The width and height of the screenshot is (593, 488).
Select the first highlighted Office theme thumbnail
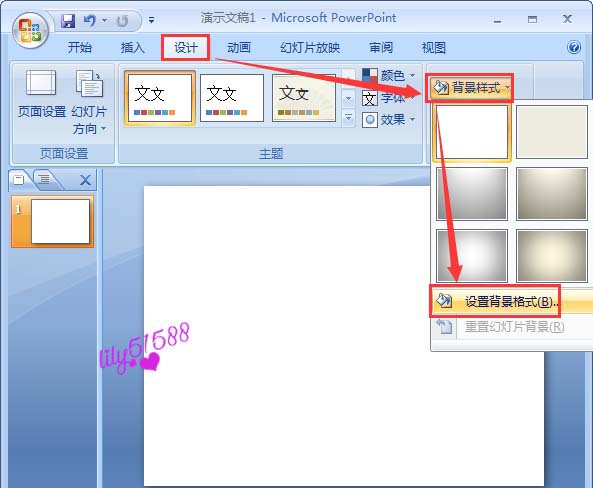(x=160, y=98)
